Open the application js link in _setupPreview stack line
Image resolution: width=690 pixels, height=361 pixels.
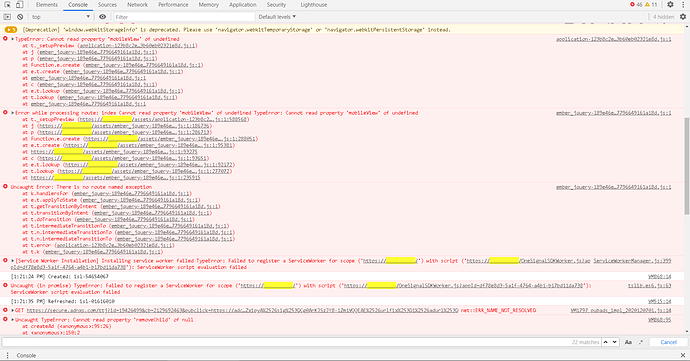pyautogui.click(x=138, y=46)
